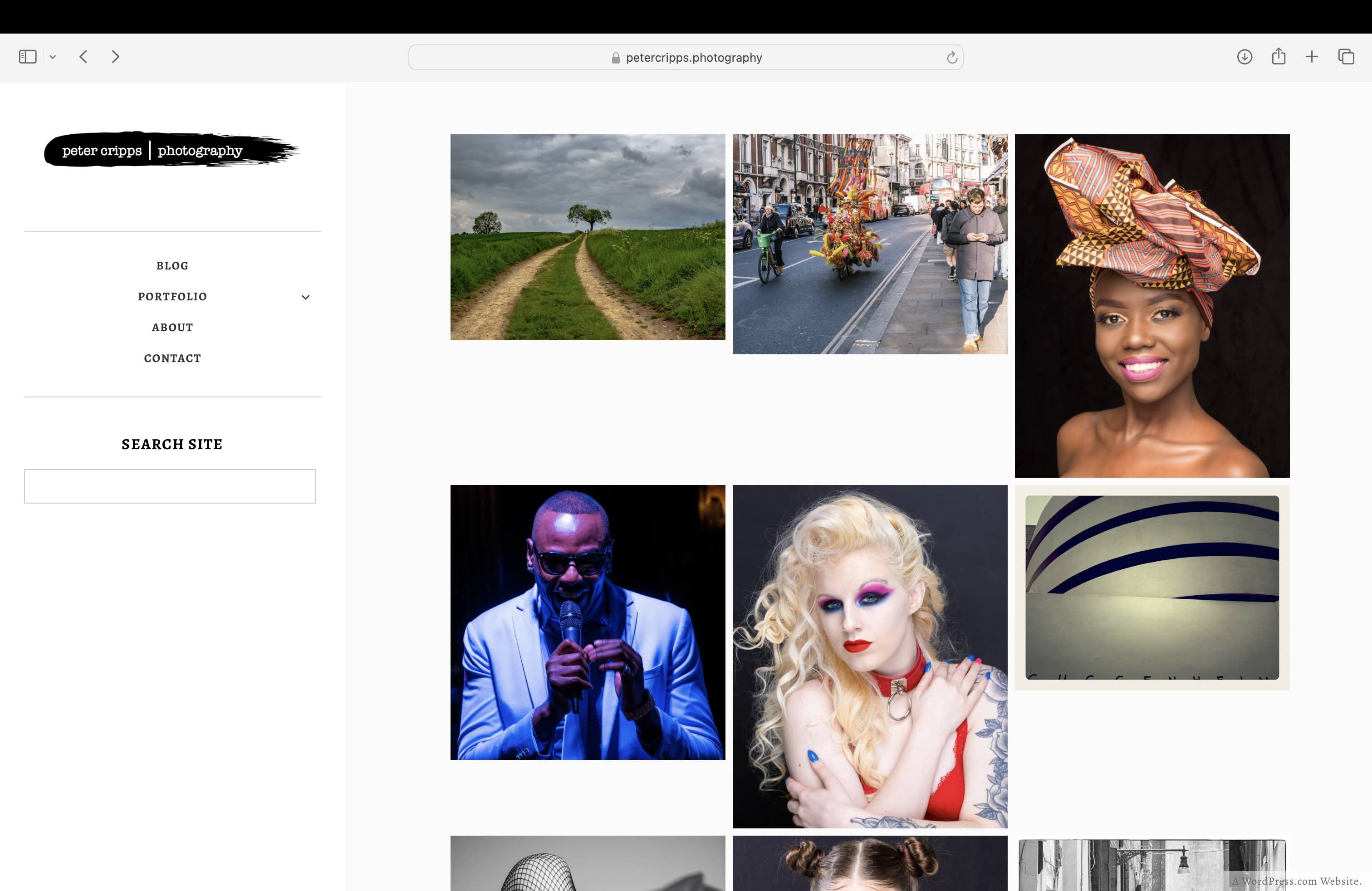The image size is (1372, 891).
Task: Reload the page with the refresh icon
Action: pyautogui.click(x=952, y=58)
